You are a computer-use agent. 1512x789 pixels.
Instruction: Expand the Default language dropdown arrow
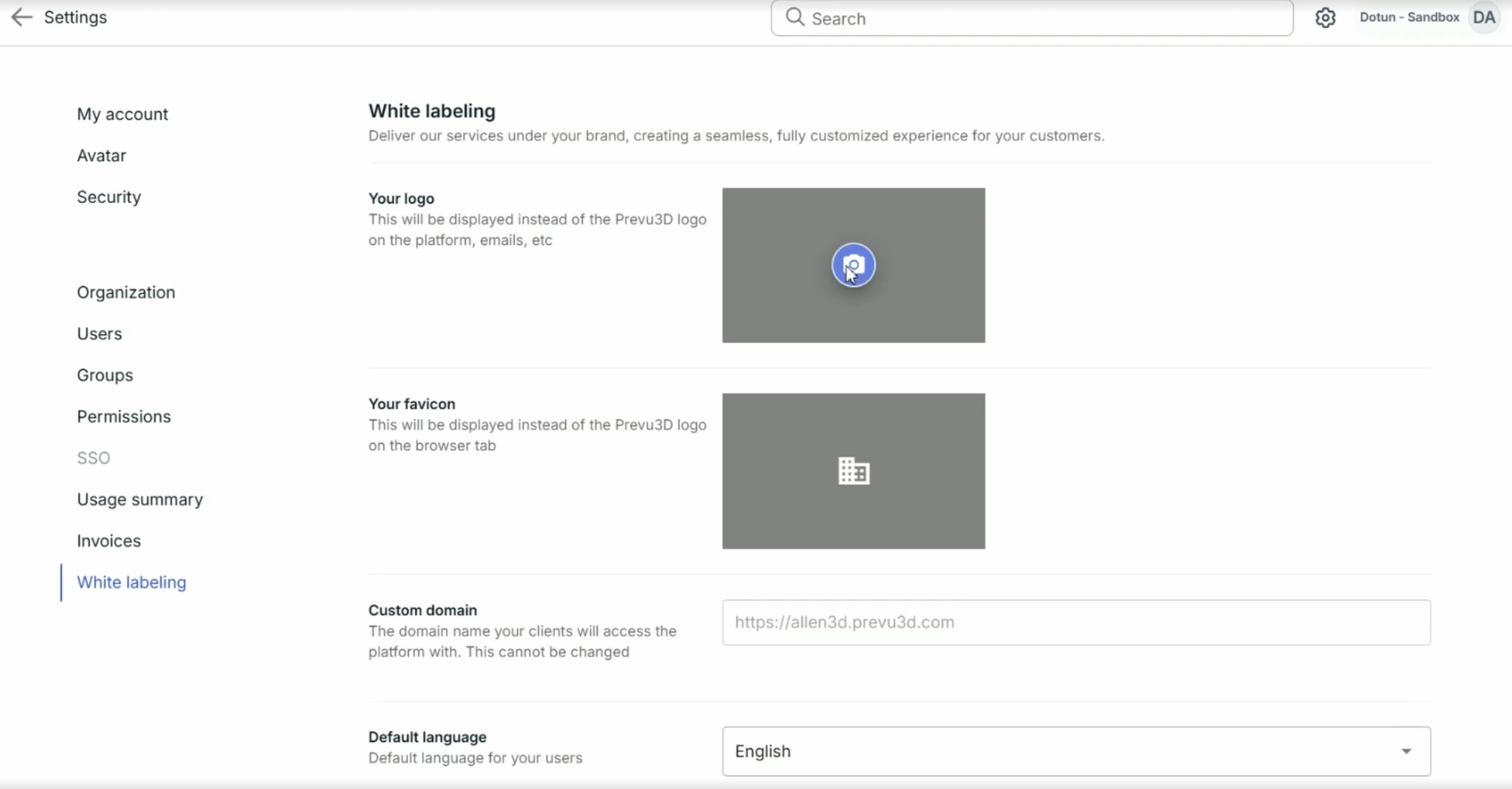(1406, 751)
